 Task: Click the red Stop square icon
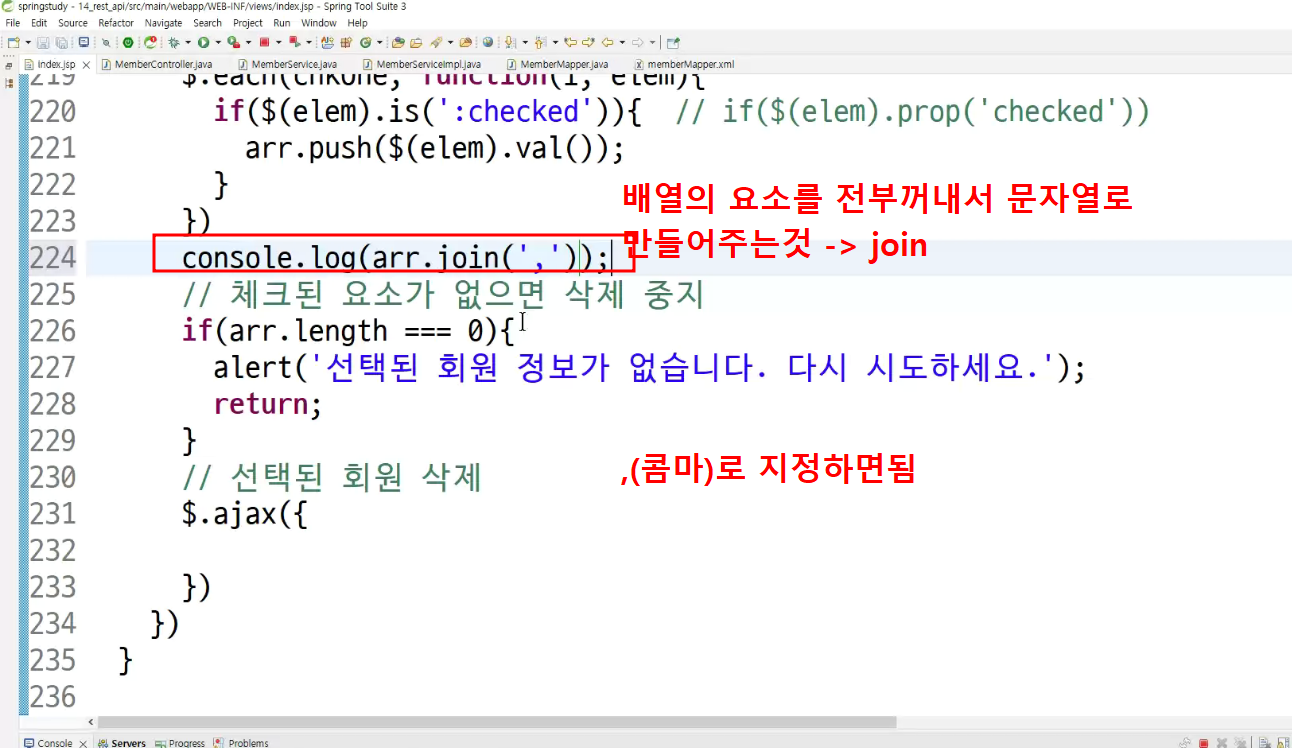point(264,42)
